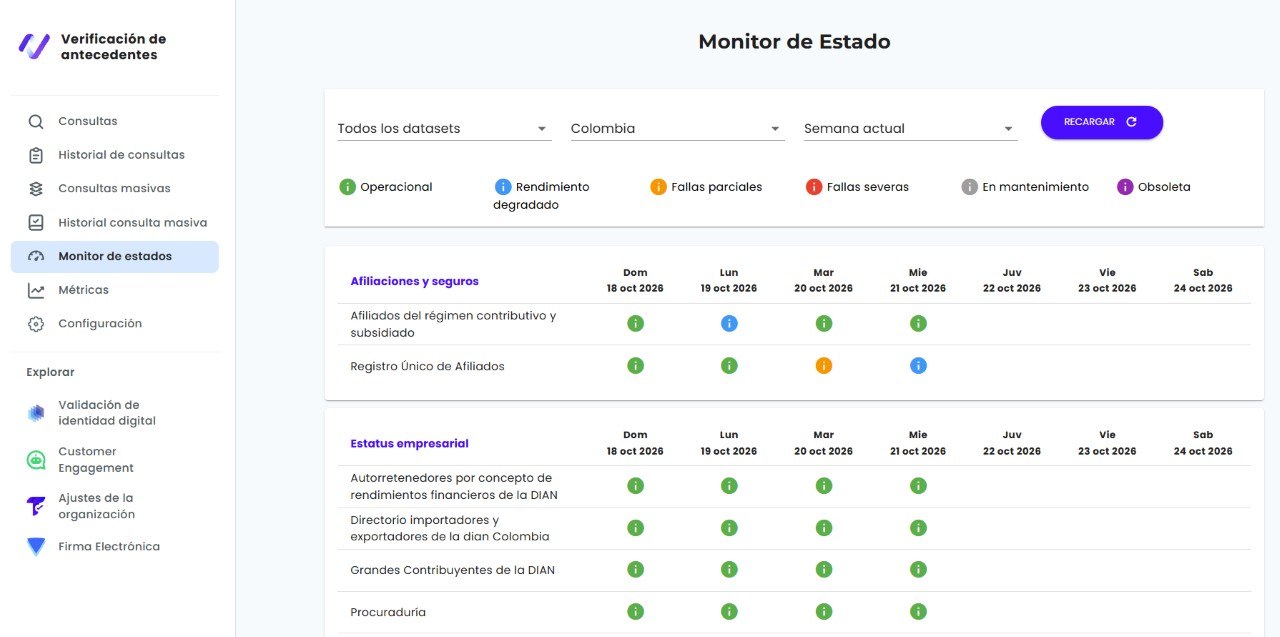The height and width of the screenshot is (637, 1280).
Task: Click blue Lun status icon for Afiliados del régimen contributivo
Action: click(x=729, y=323)
